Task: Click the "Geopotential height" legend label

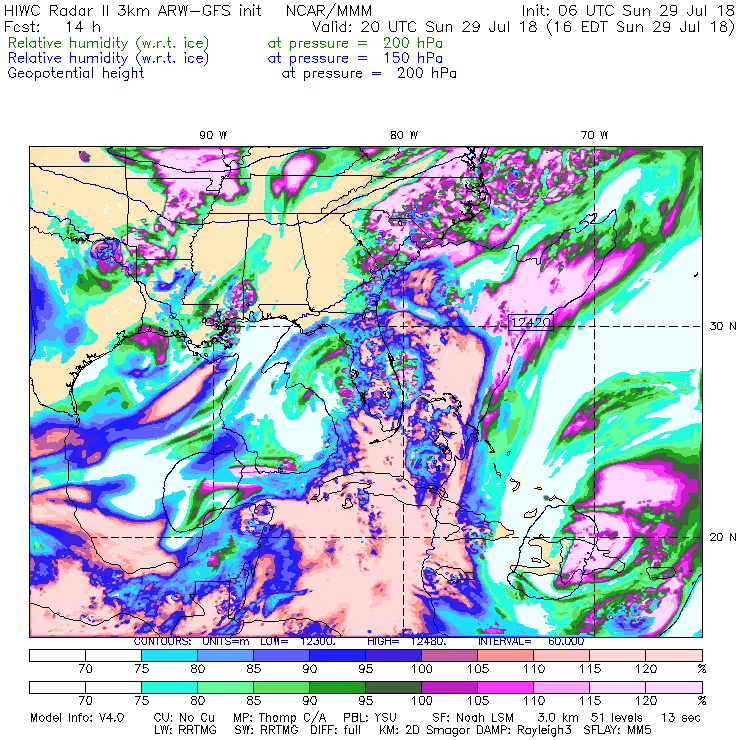Action: 76,73
